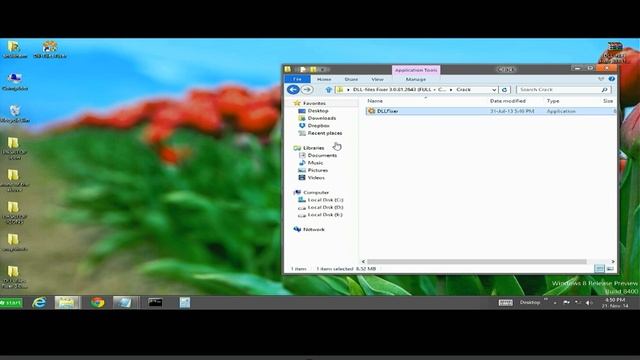Switch to Large icons view in status bar
This screenshot has width=640, height=360.
[x=610, y=269]
